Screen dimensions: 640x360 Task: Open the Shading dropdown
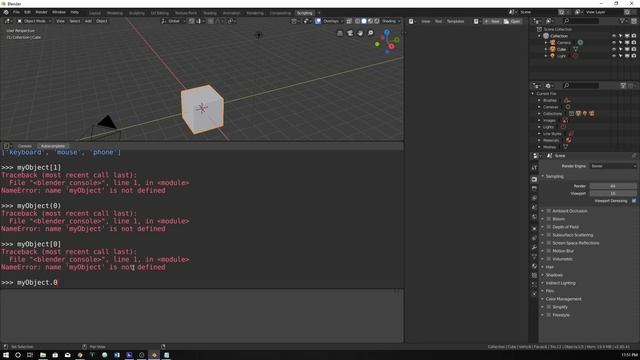(x=390, y=21)
